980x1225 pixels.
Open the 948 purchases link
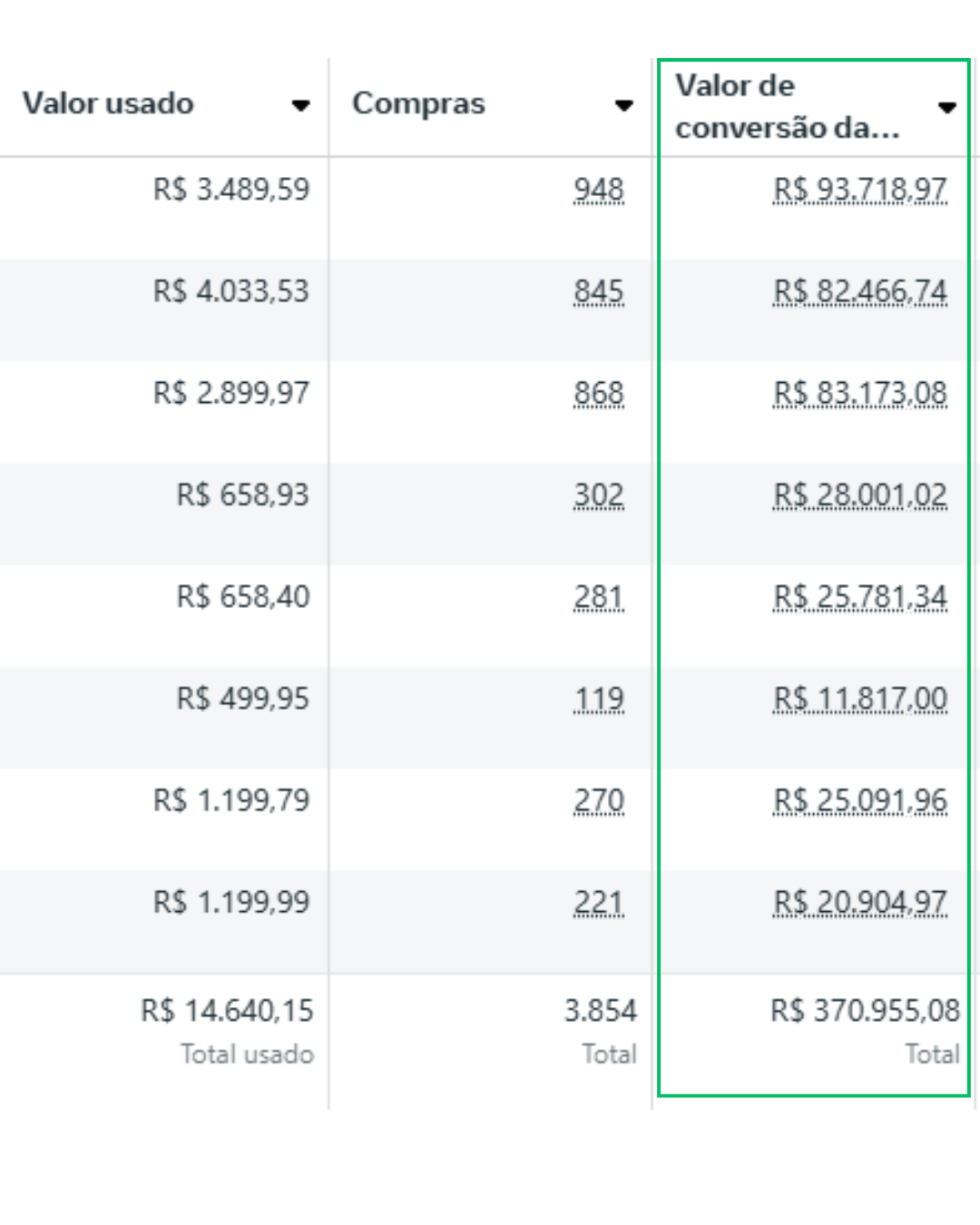pos(599,190)
